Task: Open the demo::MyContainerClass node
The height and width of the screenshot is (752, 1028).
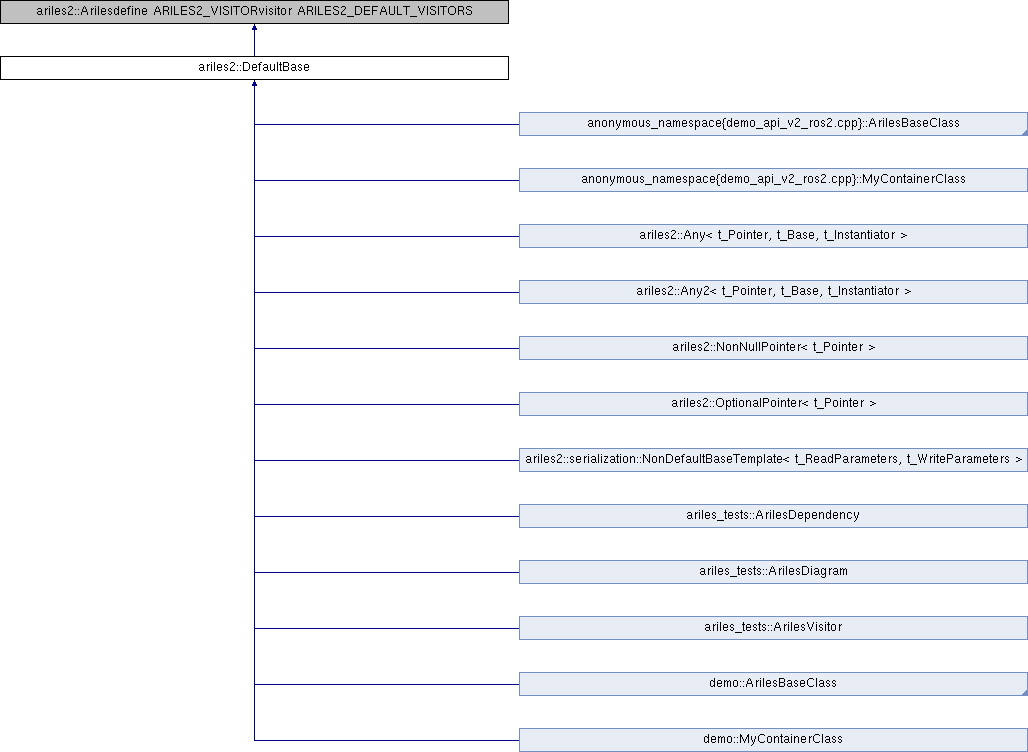Action: pos(773,740)
